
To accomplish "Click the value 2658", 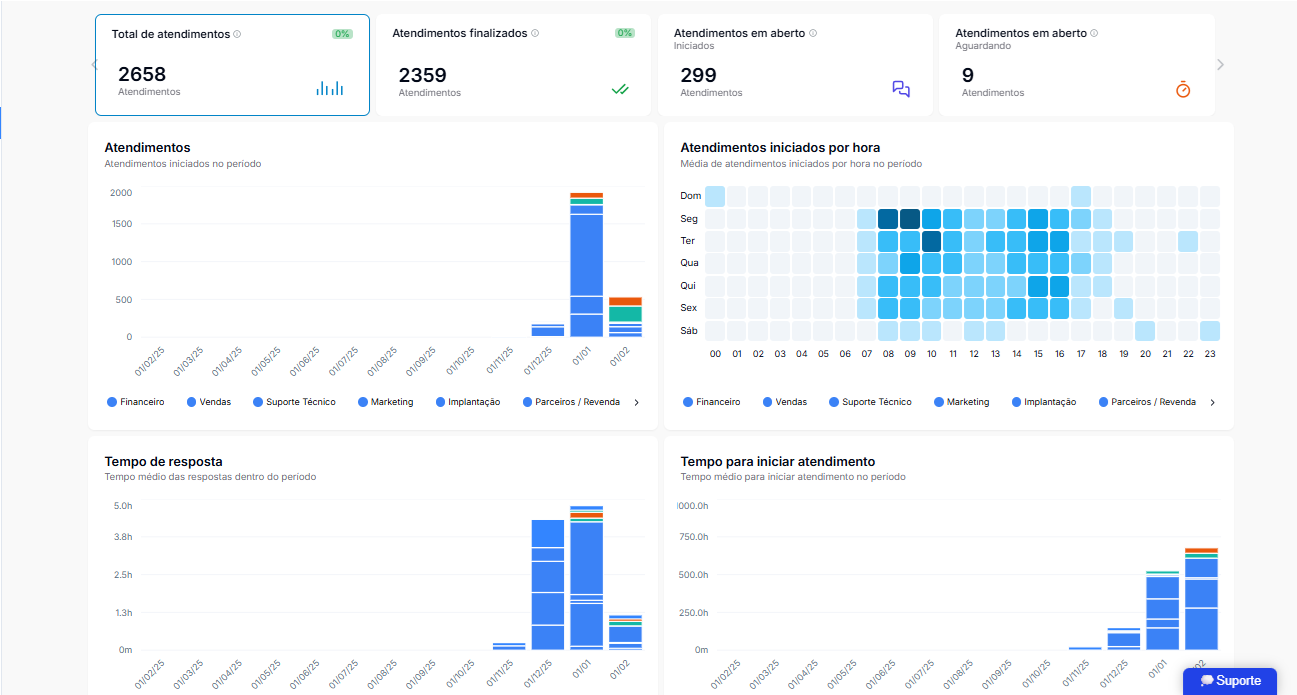I will pos(142,74).
